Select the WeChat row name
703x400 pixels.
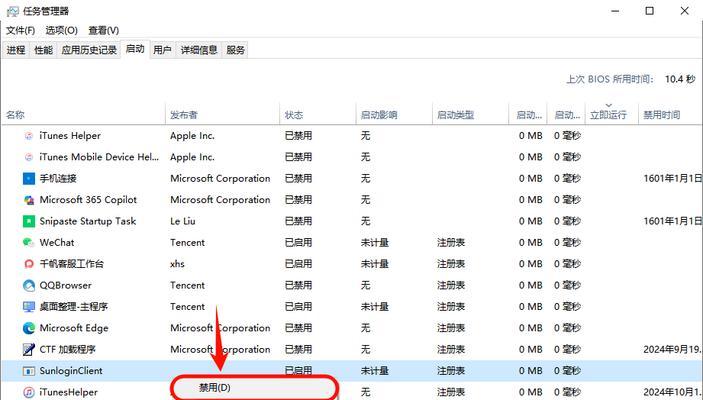pos(57,243)
